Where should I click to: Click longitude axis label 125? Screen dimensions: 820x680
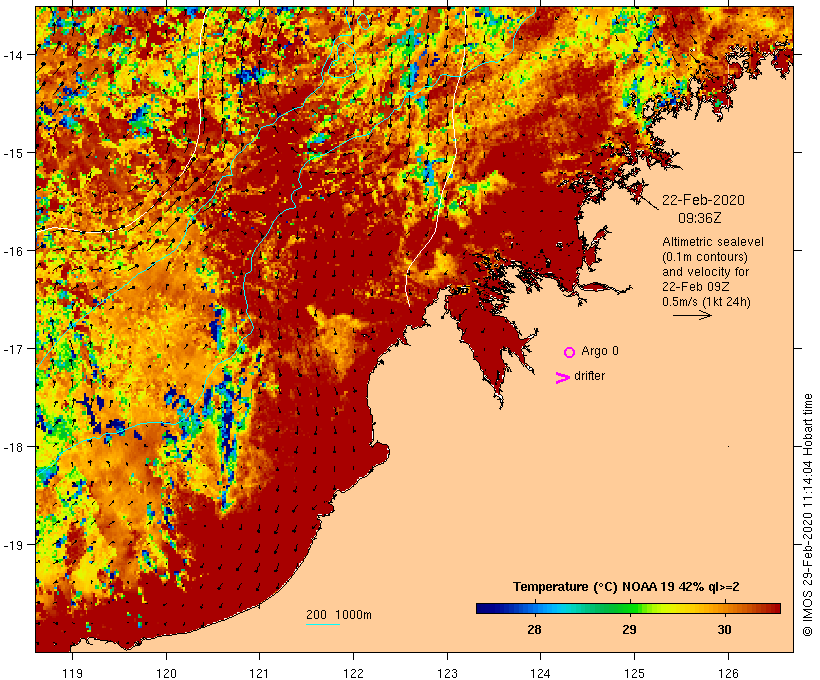click(634, 673)
